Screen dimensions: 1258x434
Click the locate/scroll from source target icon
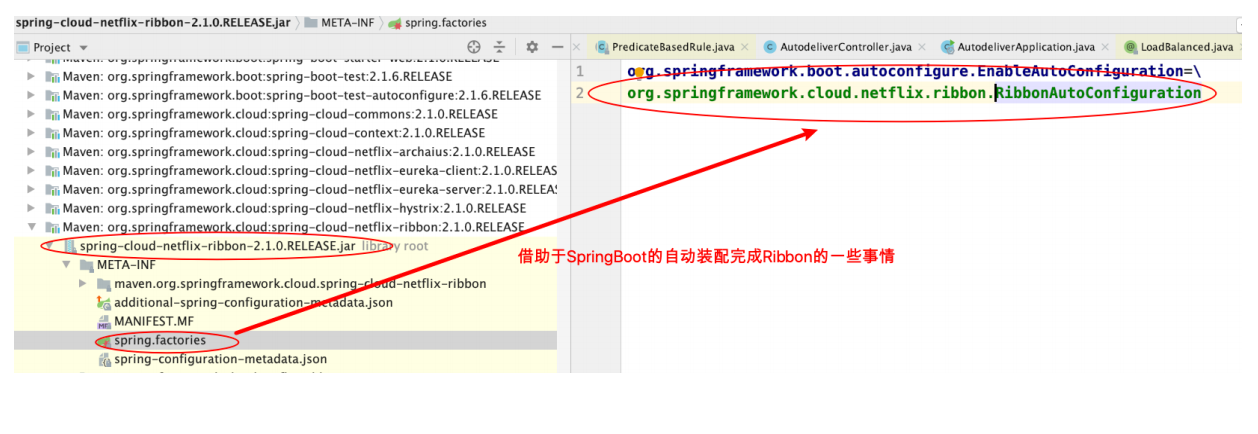coord(474,47)
